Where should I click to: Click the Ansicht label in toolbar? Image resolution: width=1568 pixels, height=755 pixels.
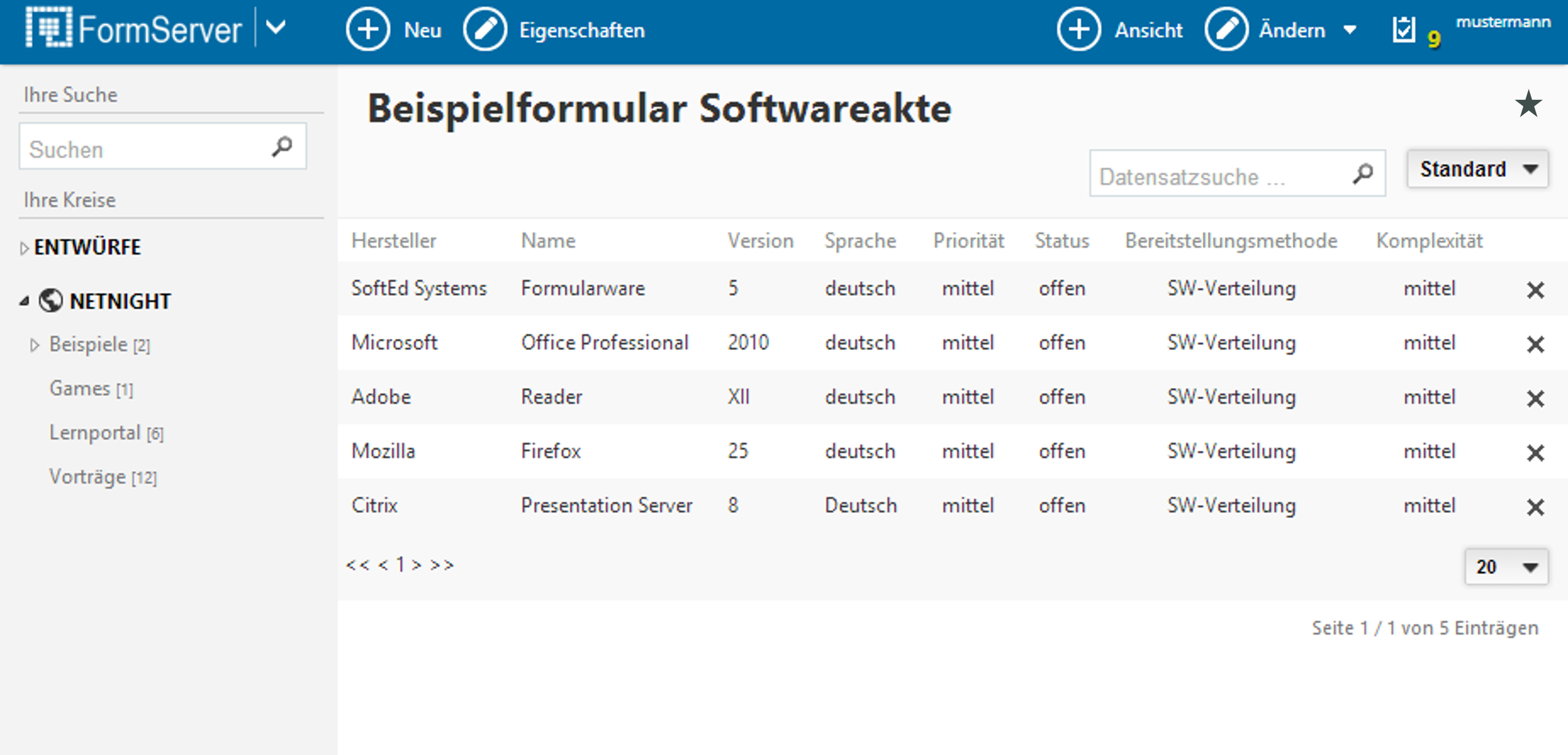point(1149,30)
